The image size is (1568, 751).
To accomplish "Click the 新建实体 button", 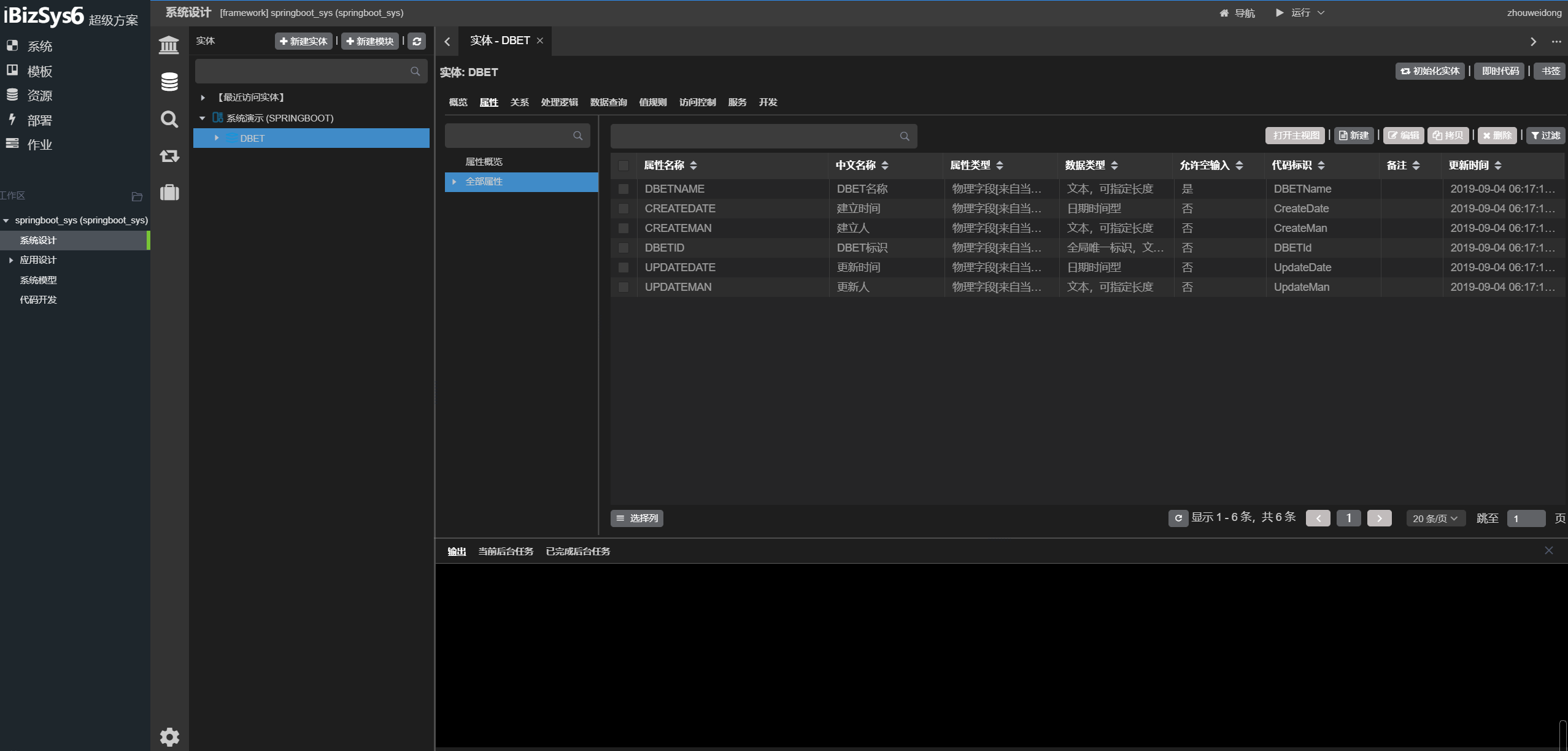I will [303, 41].
